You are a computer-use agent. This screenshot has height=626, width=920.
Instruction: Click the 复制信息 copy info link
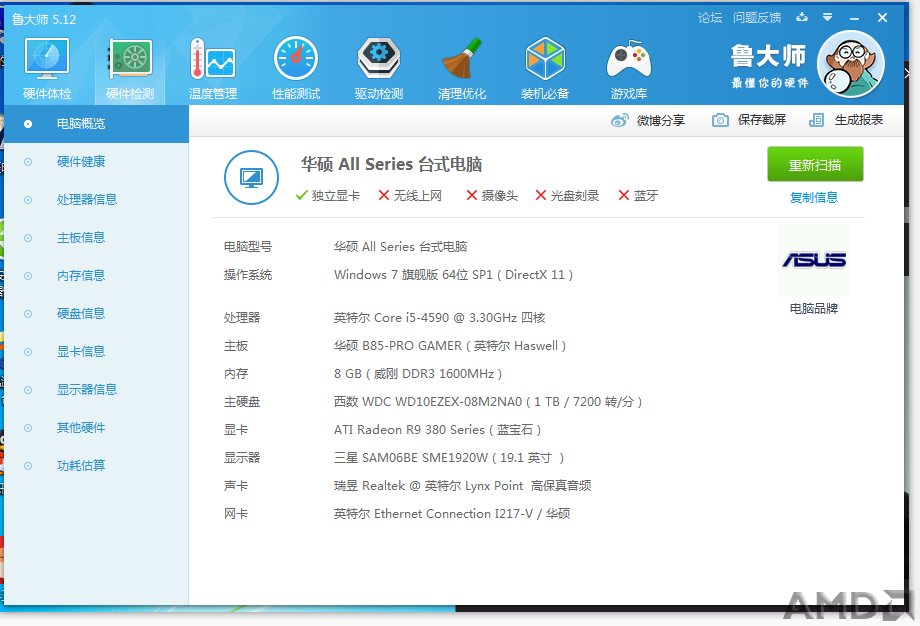(x=814, y=198)
